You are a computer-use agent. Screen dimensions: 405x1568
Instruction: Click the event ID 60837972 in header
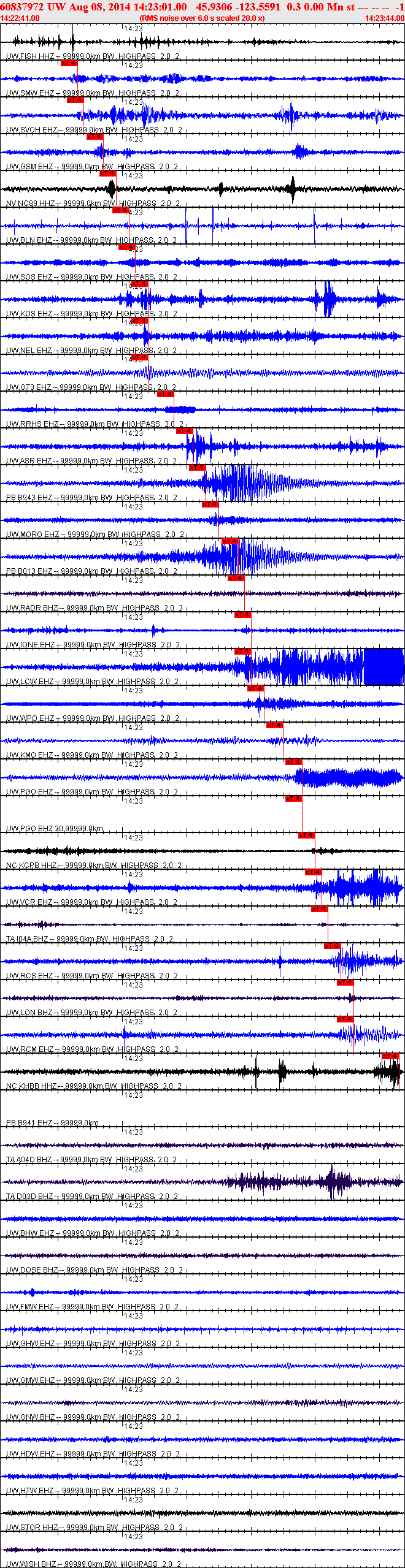pos(22,7)
